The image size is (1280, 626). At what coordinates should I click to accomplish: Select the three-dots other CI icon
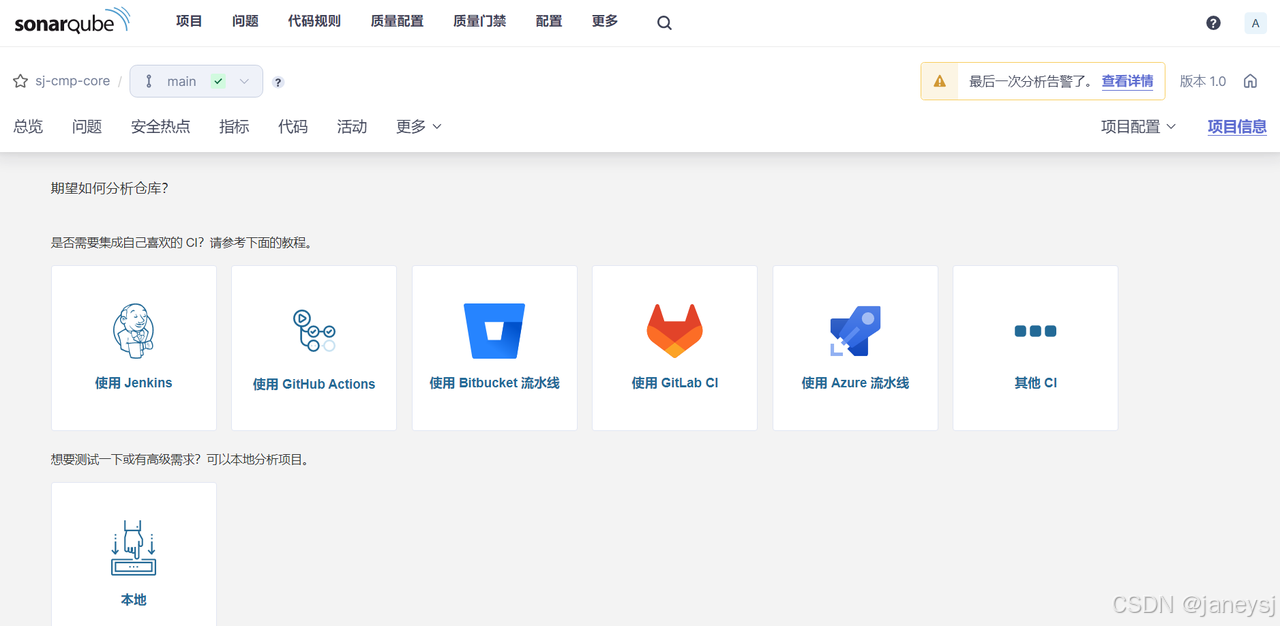coord(1035,331)
